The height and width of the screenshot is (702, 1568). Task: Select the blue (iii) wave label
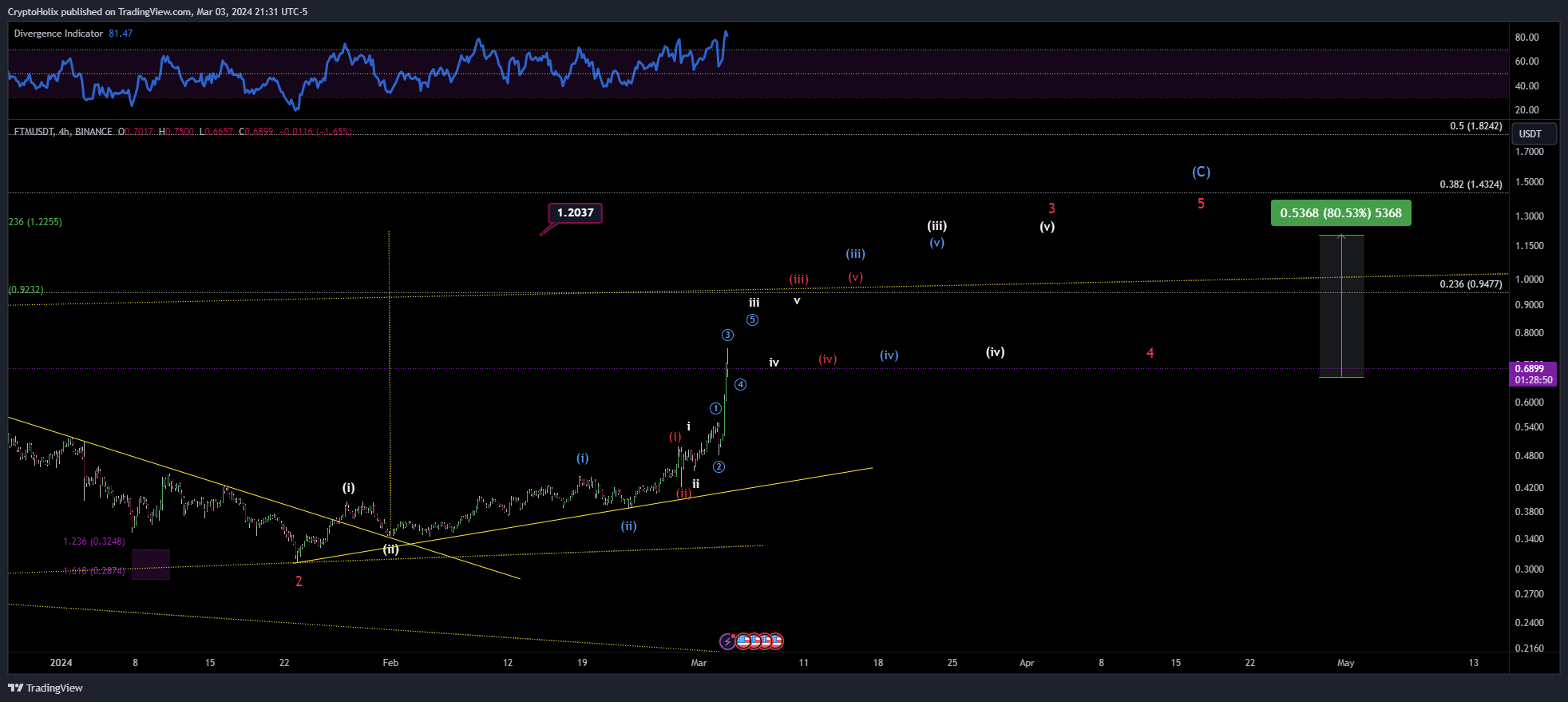(x=856, y=254)
